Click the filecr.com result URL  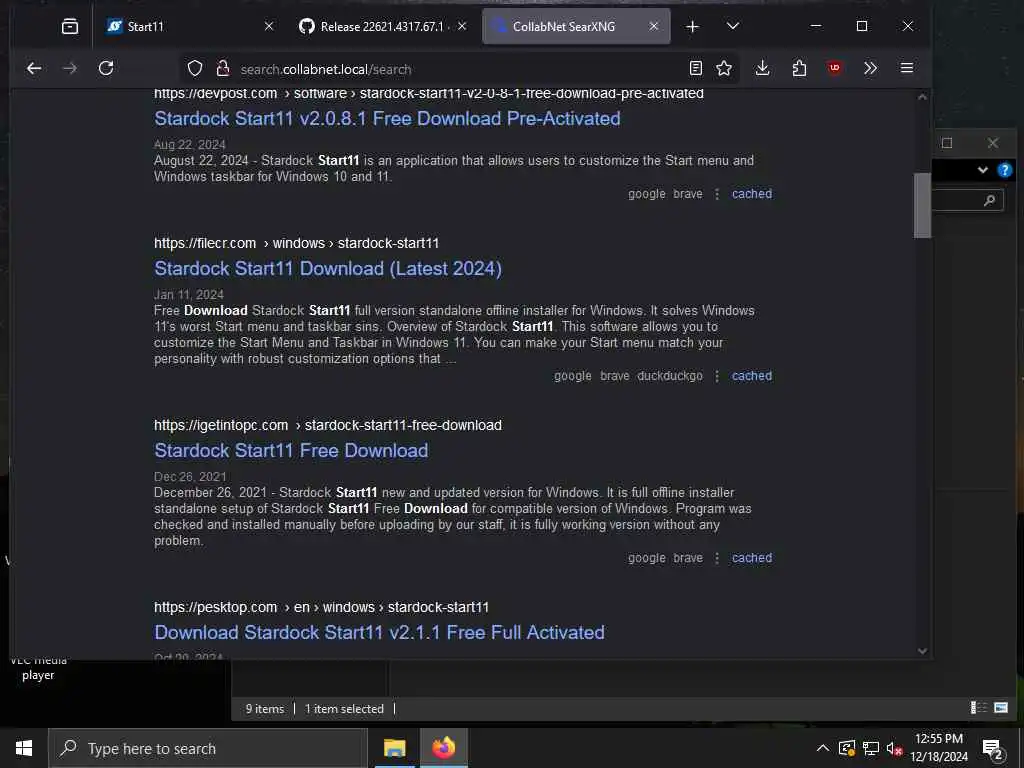(x=296, y=243)
